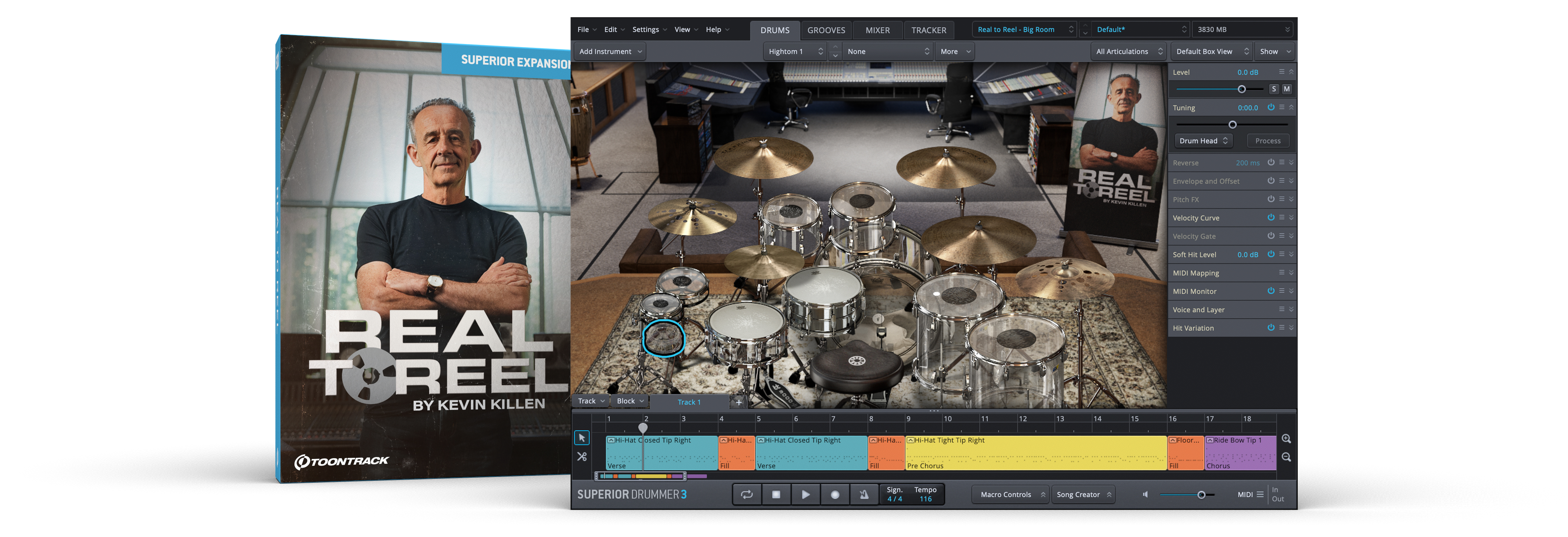Start recording with Record button
The image size is (1568, 537).
[835, 495]
